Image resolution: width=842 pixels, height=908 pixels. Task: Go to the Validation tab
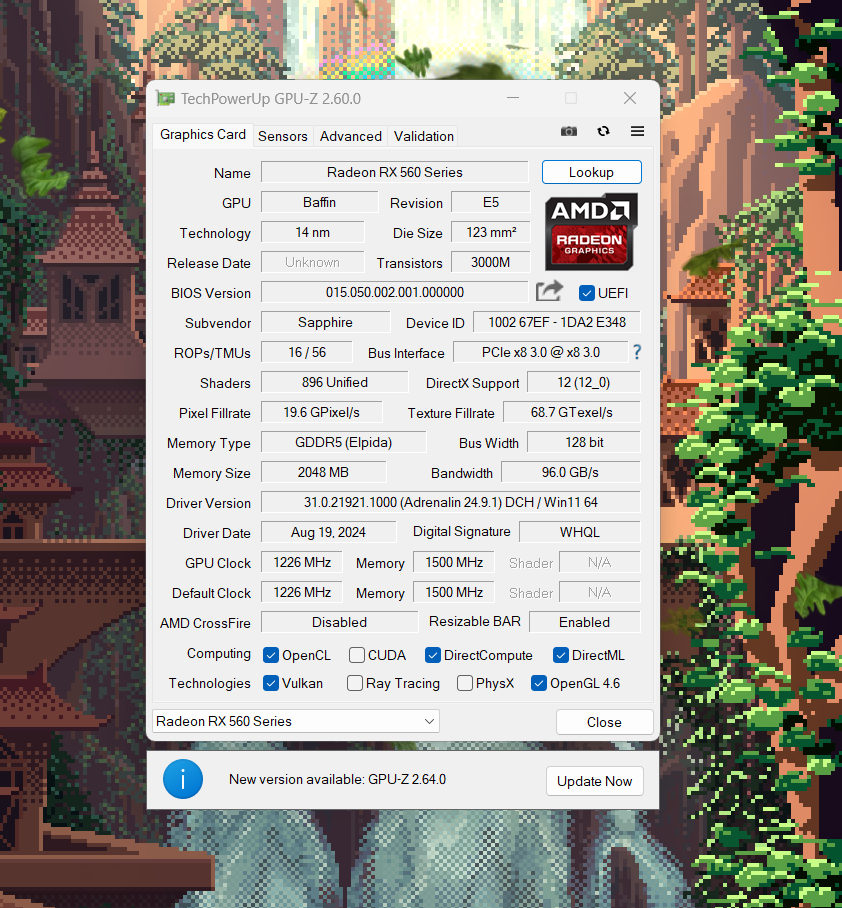[423, 136]
